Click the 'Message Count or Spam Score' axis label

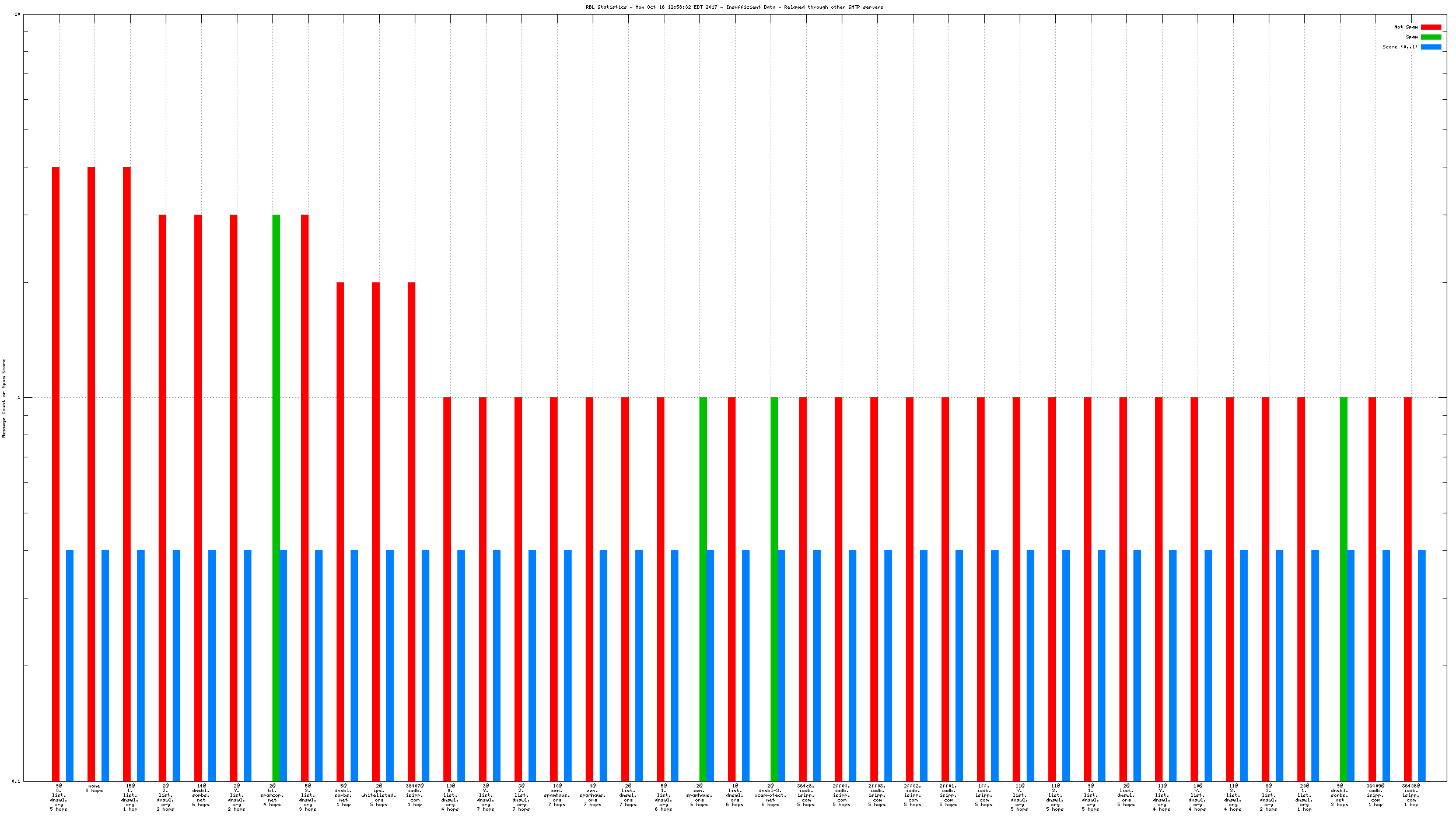(3, 398)
